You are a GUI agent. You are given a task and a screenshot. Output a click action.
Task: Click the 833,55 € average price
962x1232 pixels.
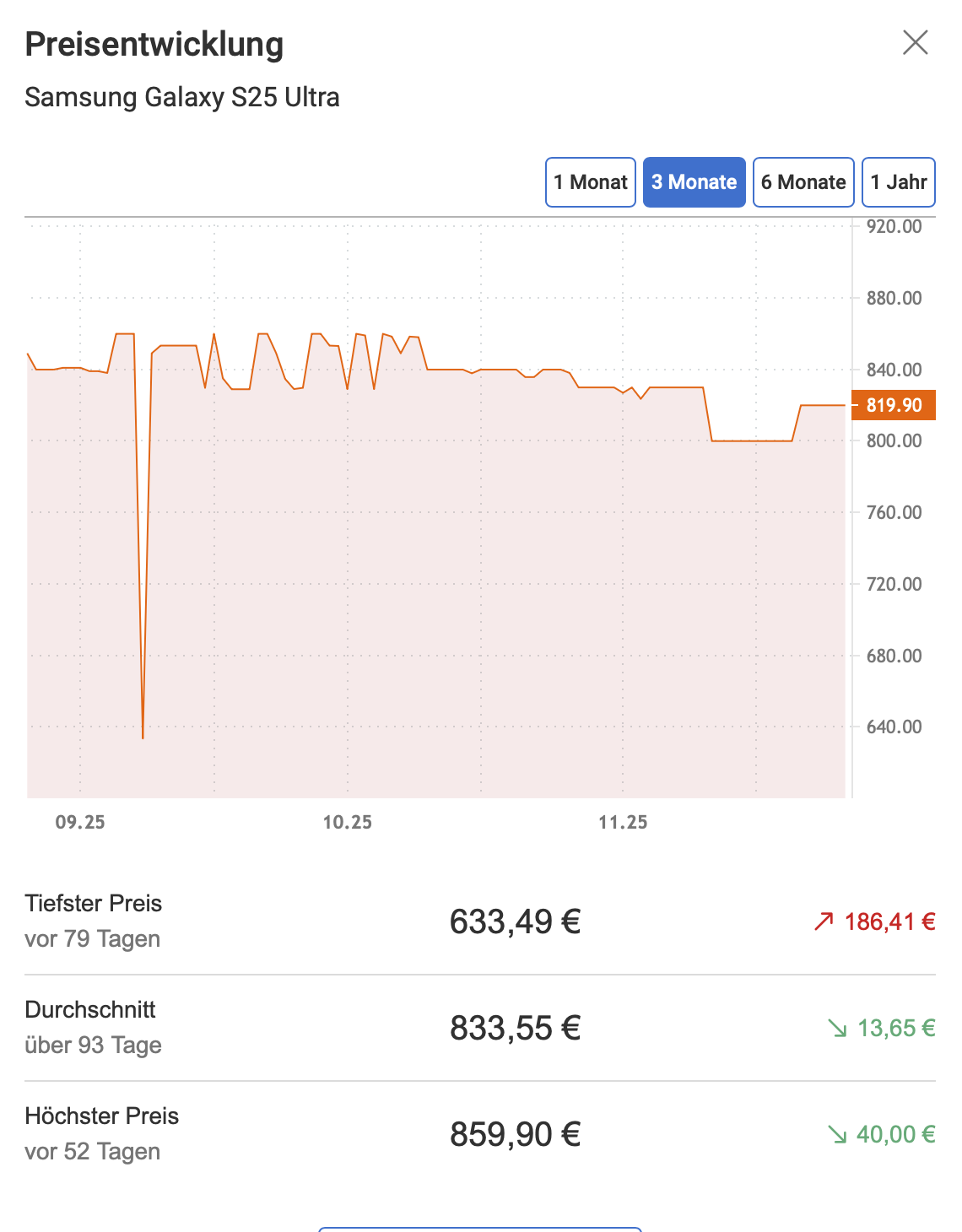(515, 1028)
